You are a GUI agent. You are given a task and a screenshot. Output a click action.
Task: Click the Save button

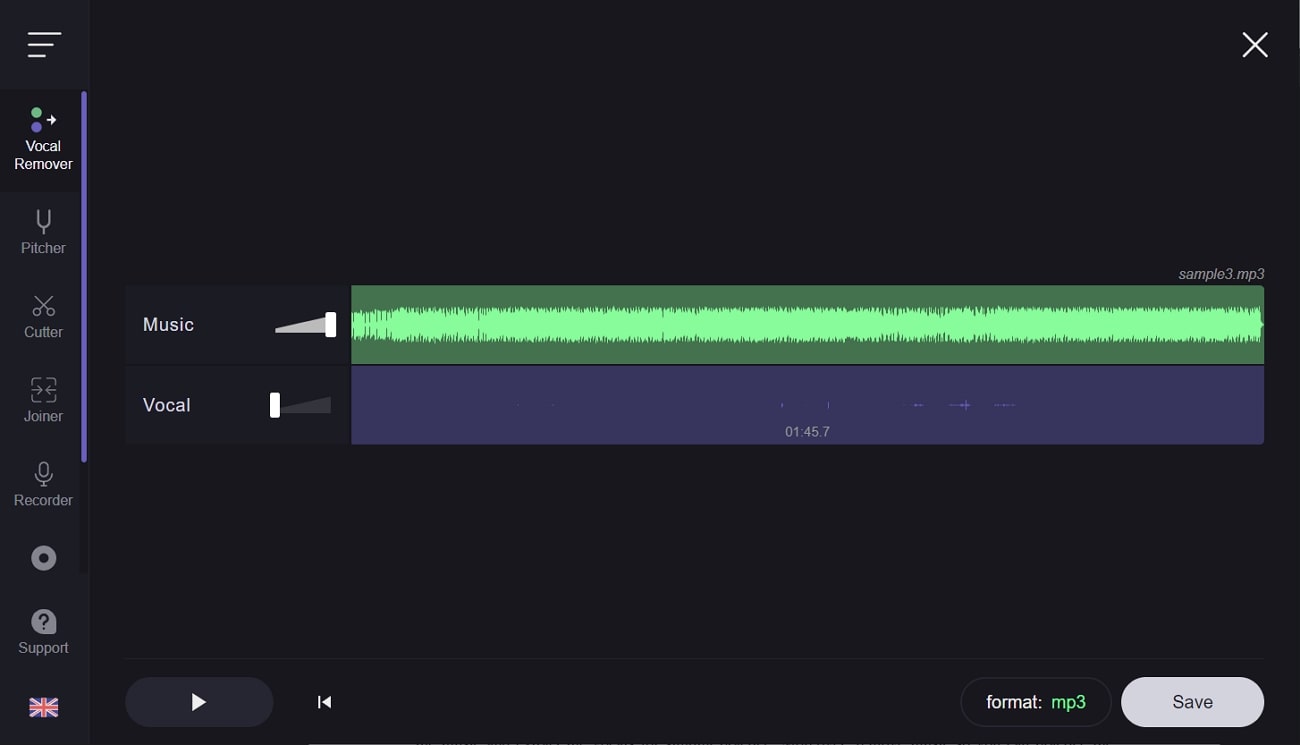pyautogui.click(x=1192, y=702)
